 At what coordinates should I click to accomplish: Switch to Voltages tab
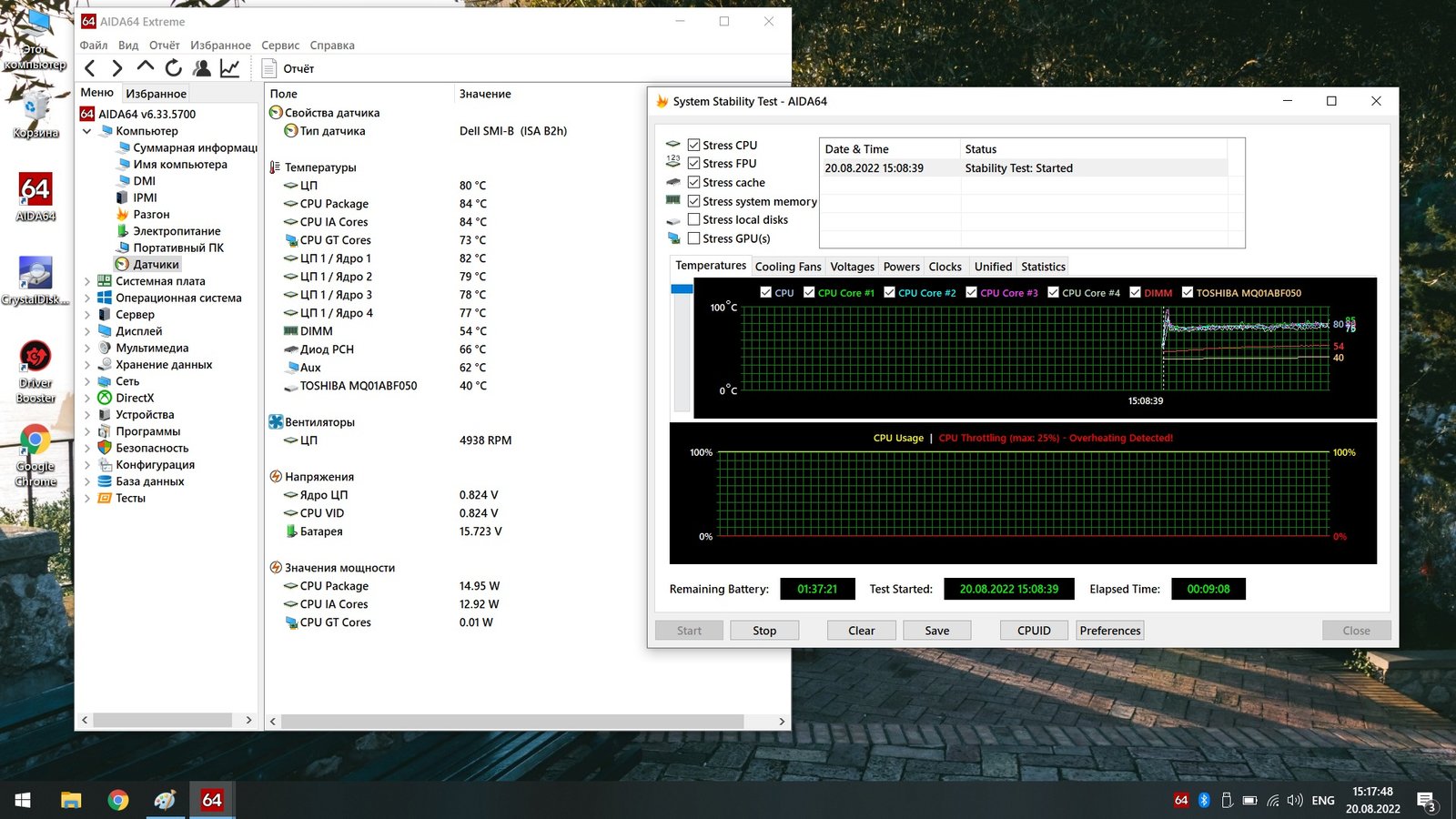coord(853,267)
